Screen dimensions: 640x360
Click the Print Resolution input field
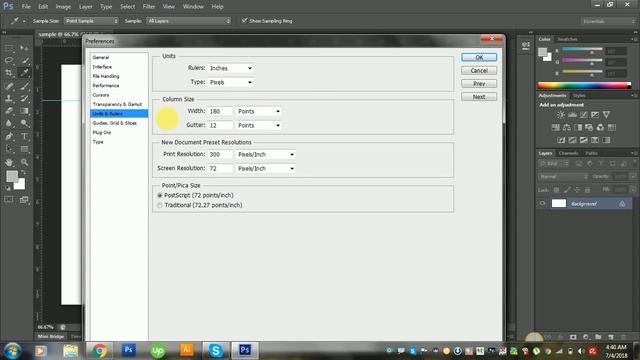(220, 154)
